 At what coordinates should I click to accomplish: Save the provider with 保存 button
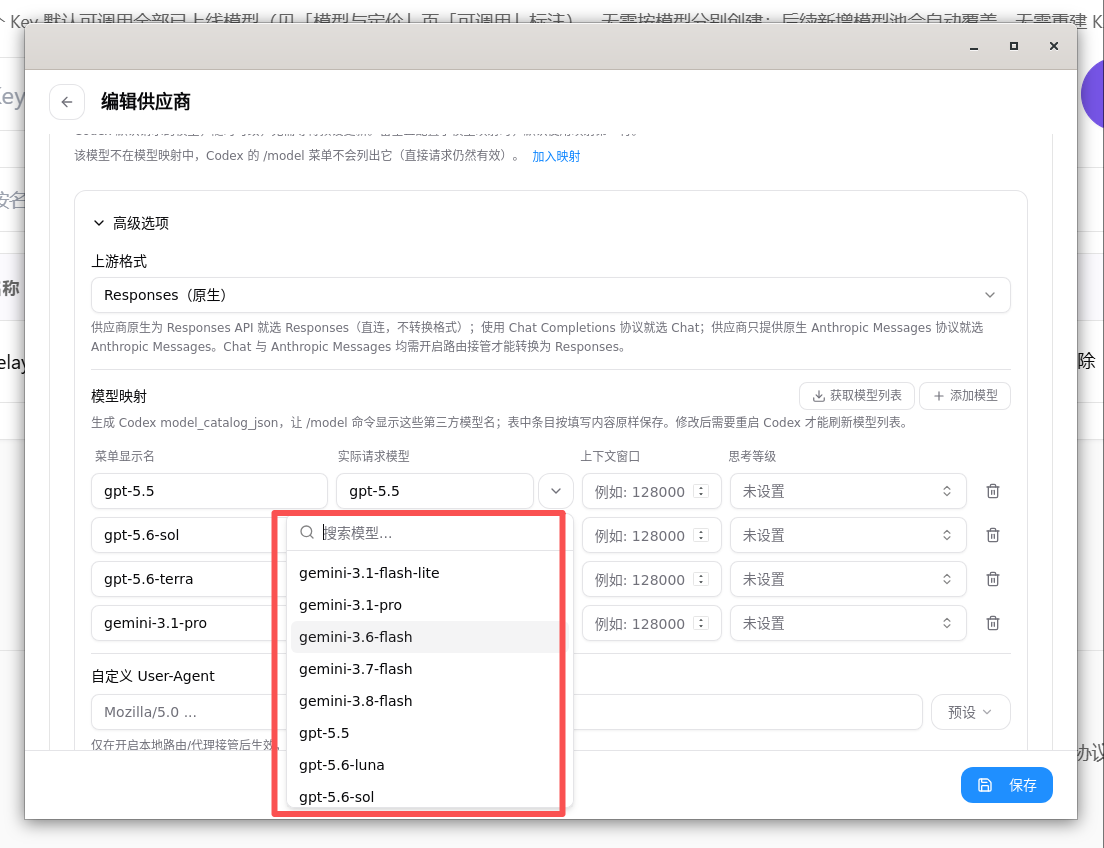click(1007, 785)
